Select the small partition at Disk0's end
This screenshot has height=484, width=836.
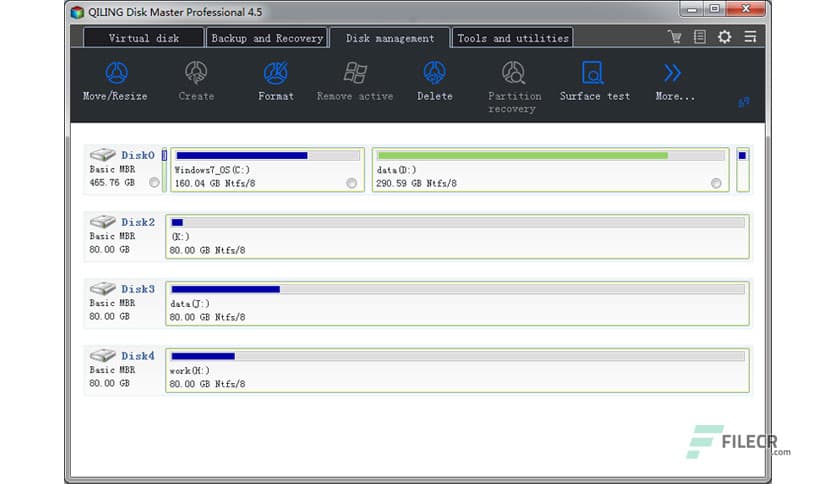743,170
